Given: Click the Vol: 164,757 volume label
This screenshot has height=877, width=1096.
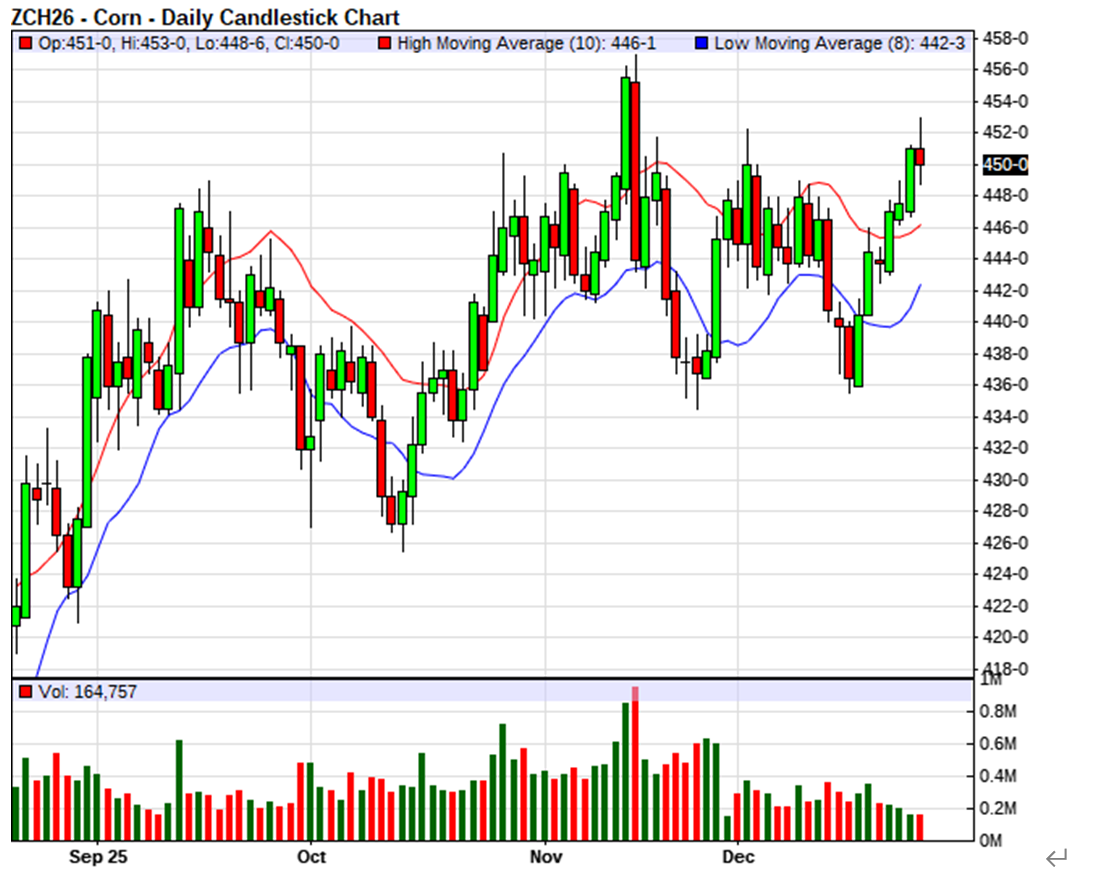Looking at the screenshot, I should 87,691.
